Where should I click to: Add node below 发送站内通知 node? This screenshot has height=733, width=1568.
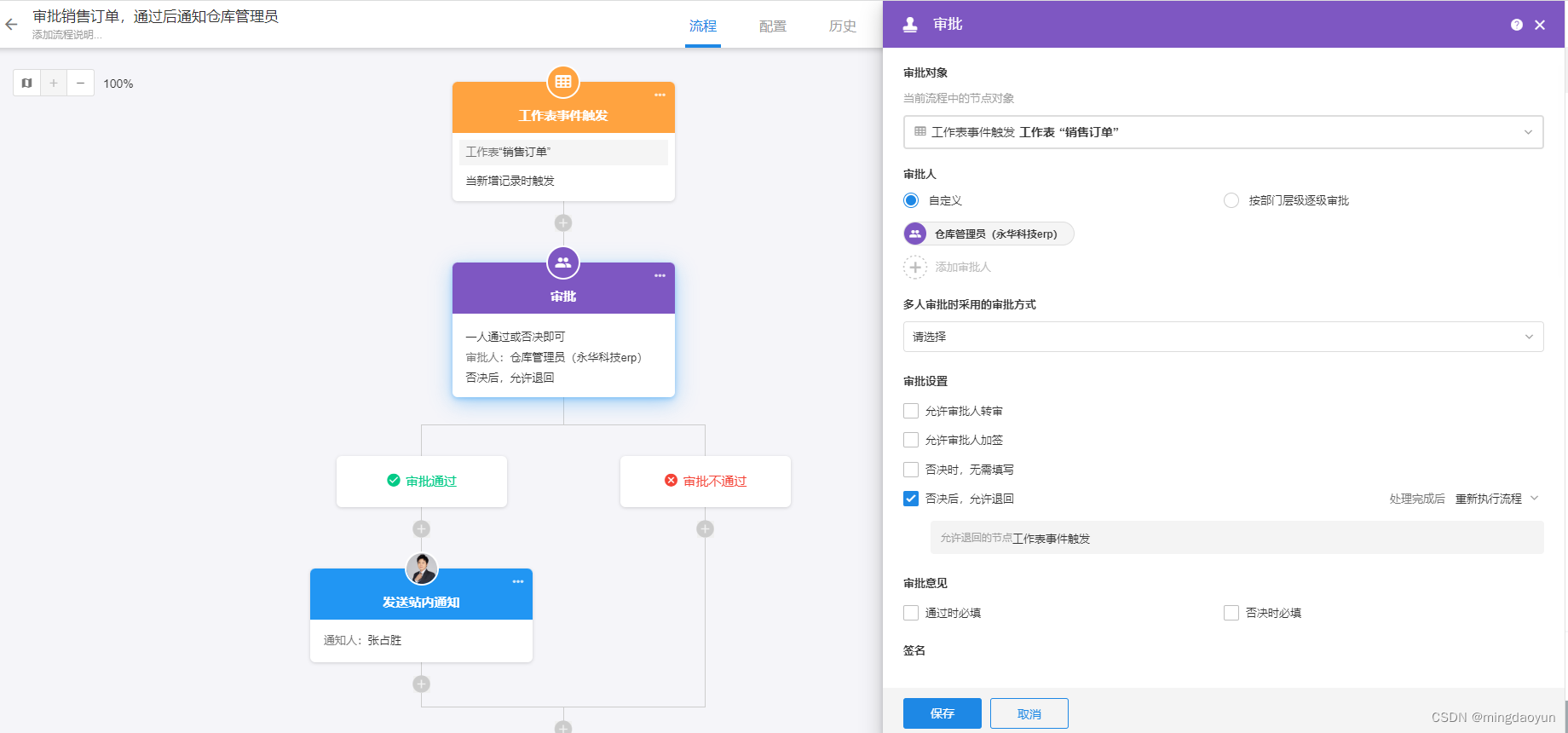coord(421,684)
